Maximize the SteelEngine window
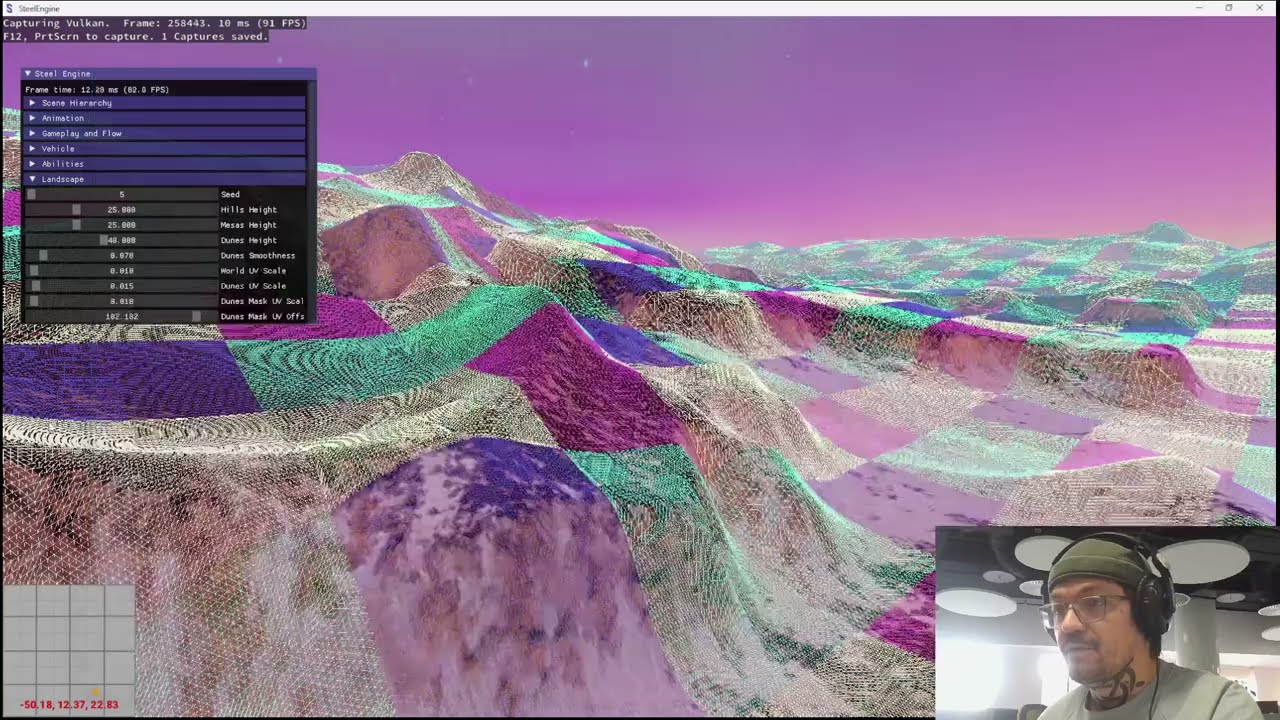Viewport: 1280px width, 720px height. pos(1229,8)
